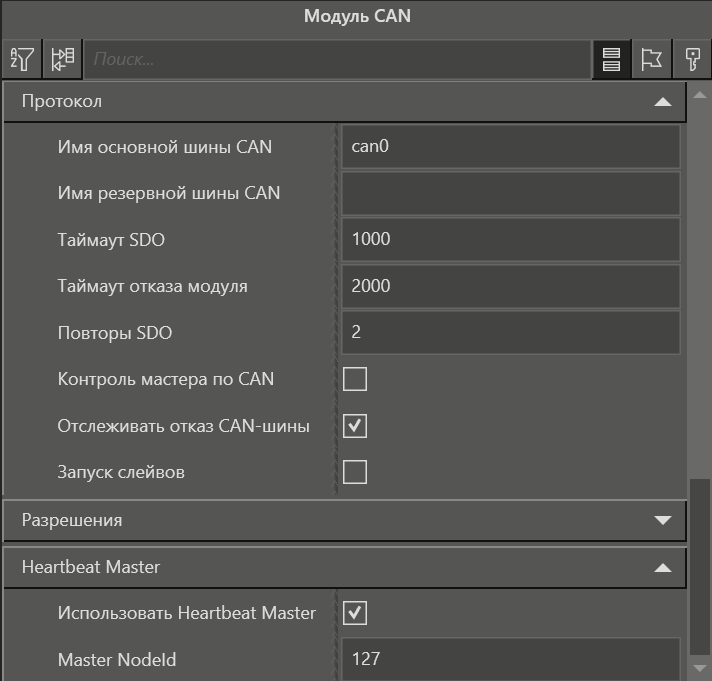Click the scrollbar up arrow

[699, 95]
